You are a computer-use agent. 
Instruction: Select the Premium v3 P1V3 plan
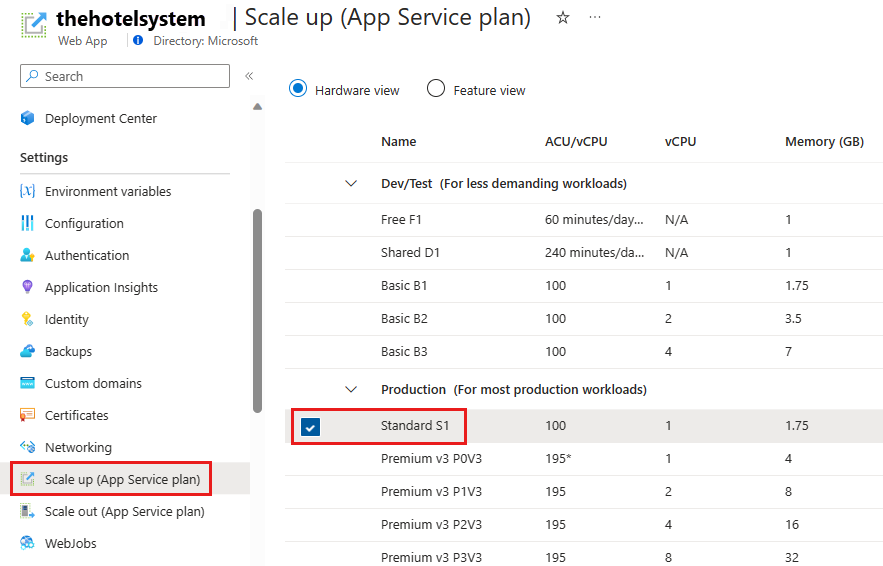pos(584,492)
